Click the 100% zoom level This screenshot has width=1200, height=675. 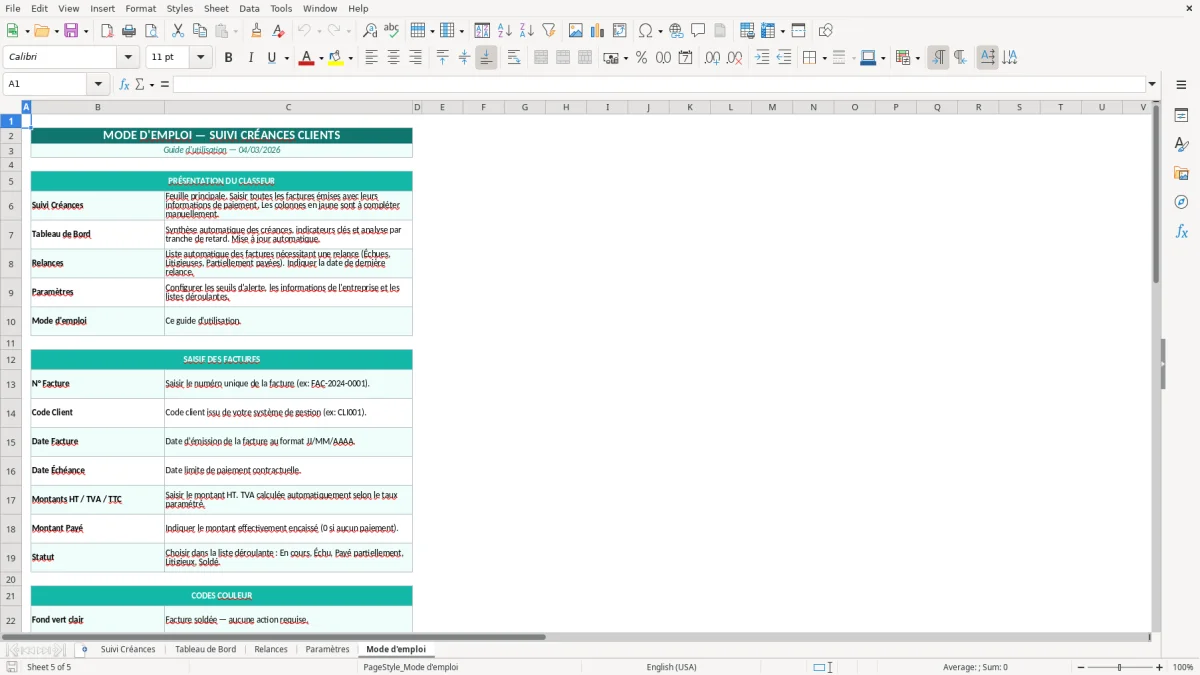pyautogui.click(x=1182, y=667)
